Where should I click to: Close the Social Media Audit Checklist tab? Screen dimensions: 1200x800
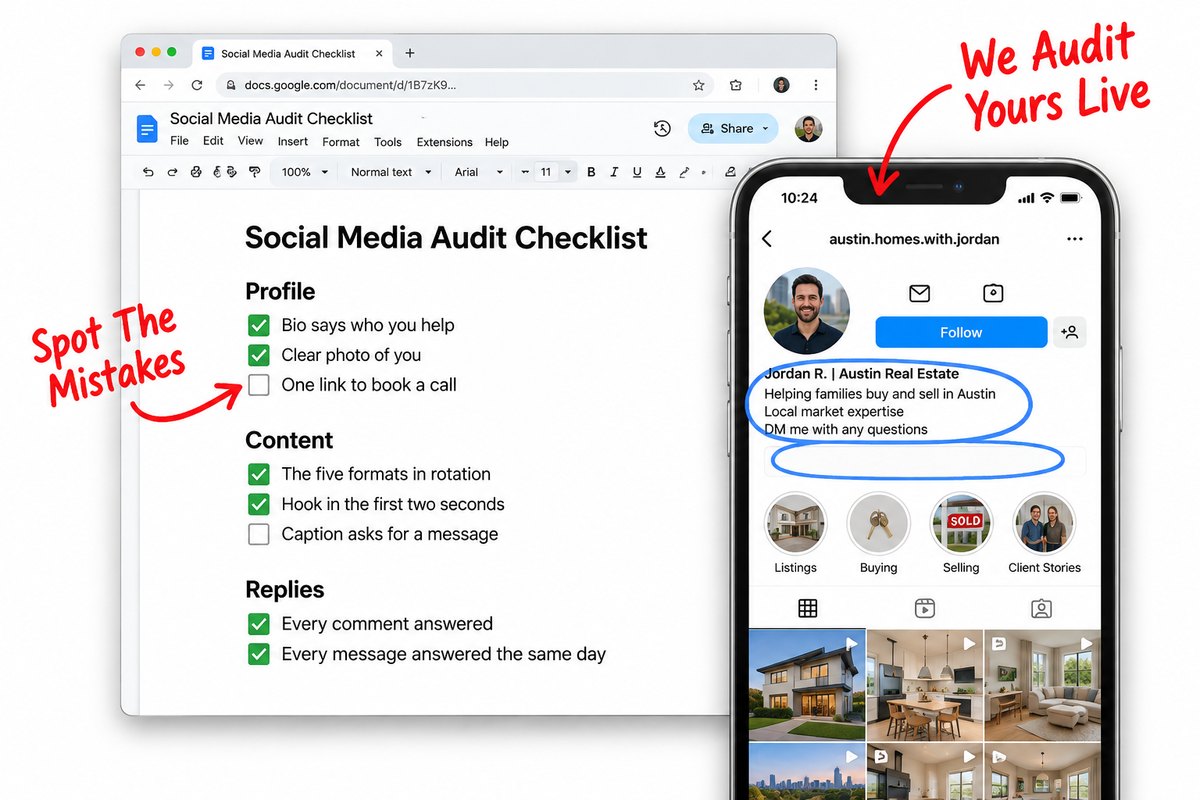[379, 53]
